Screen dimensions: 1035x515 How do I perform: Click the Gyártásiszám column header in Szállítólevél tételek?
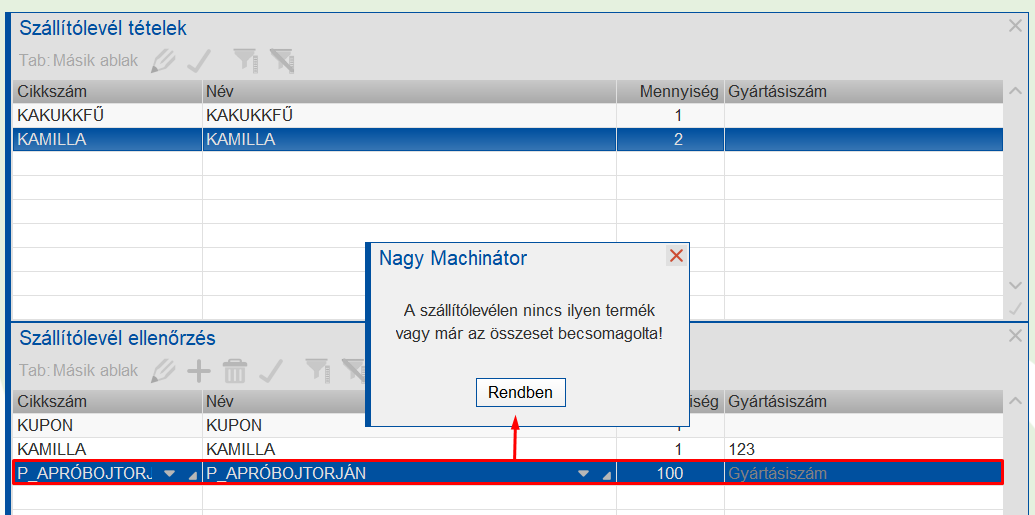pyautogui.click(x=864, y=91)
